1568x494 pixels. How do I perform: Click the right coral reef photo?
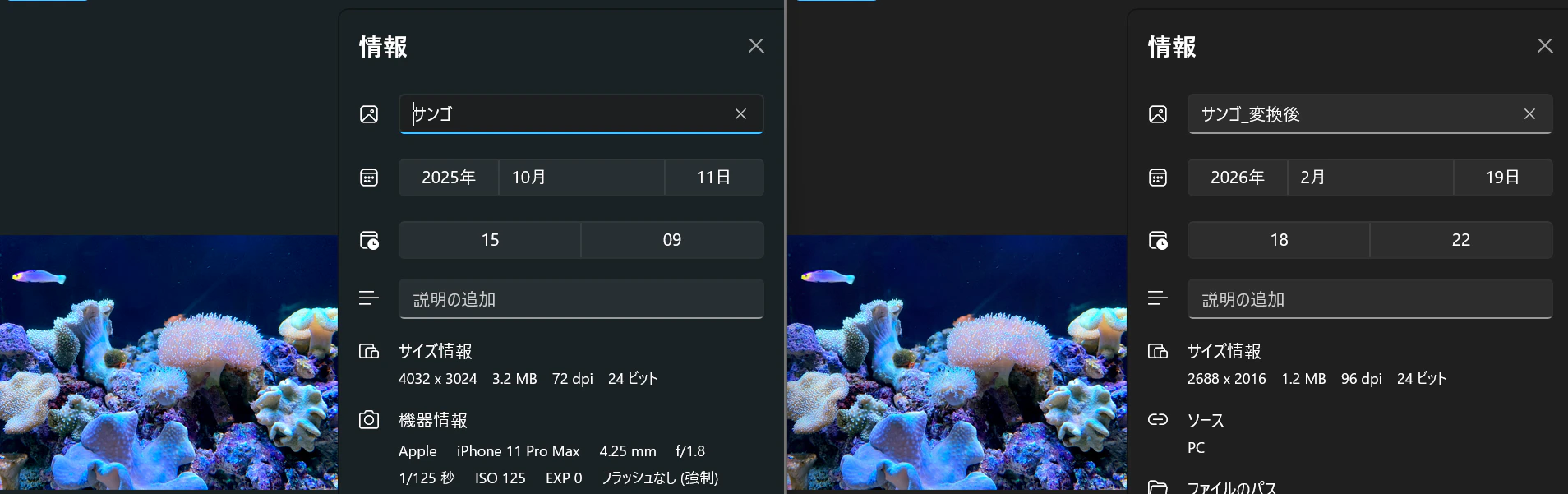coord(957,363)
